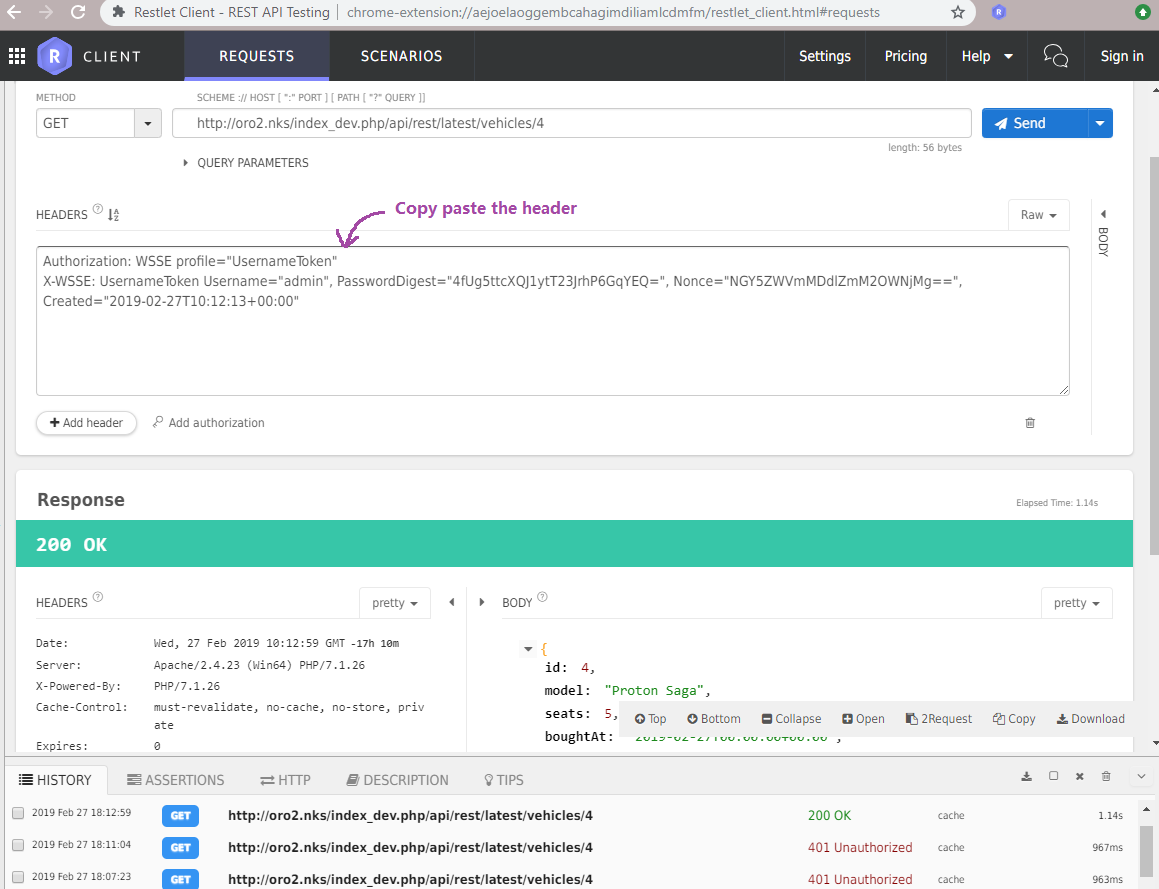The width and height of the screenshot is (1159, 889).
Task: Tick the 18:07:23 history entry checkbox
Action: 18,878
